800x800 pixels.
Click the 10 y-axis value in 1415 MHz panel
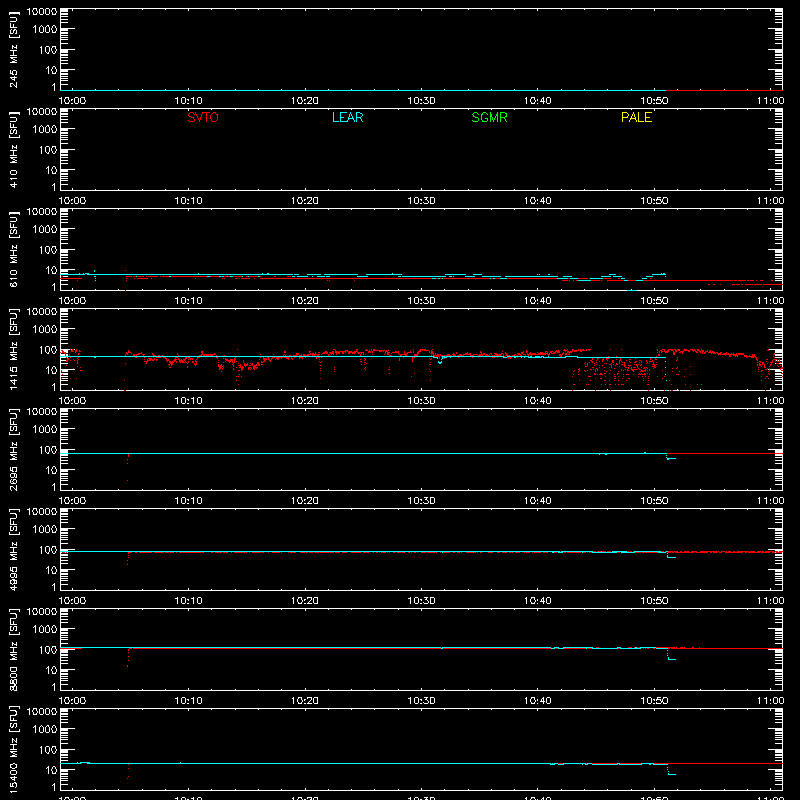51,370
